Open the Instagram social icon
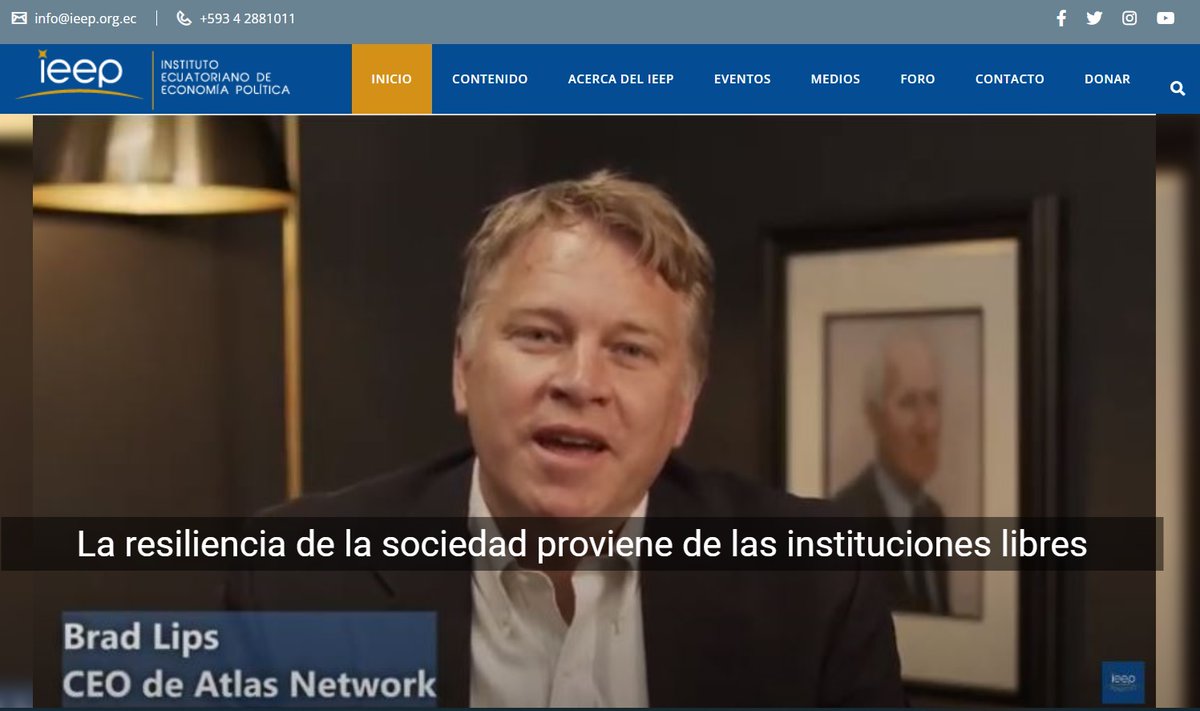 click(1129, 18)
